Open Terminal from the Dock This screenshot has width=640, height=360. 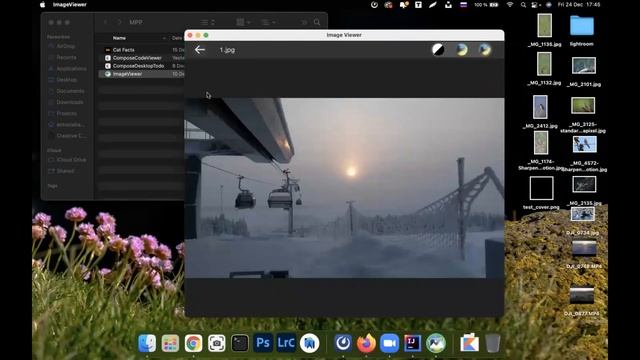point(240,343)
